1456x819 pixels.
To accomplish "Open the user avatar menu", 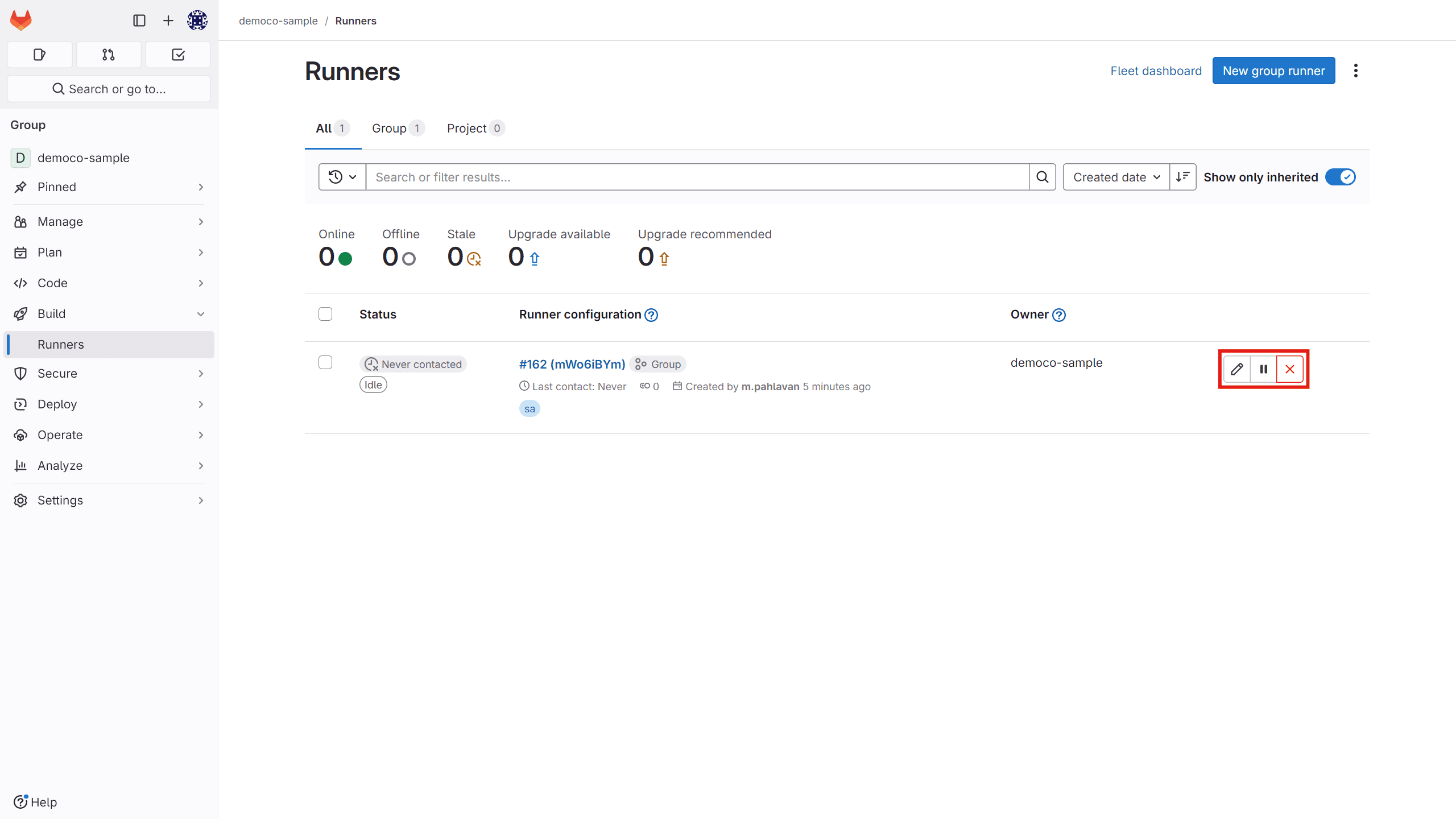I will pos(197,20).
